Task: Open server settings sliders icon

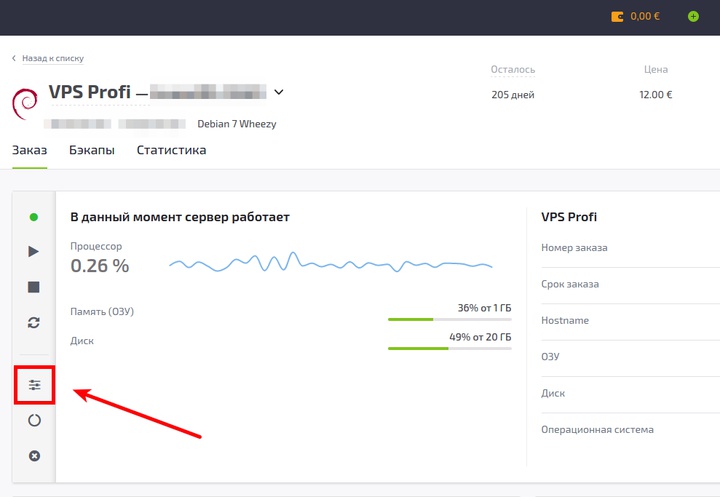Action: [x=34, y=385]
